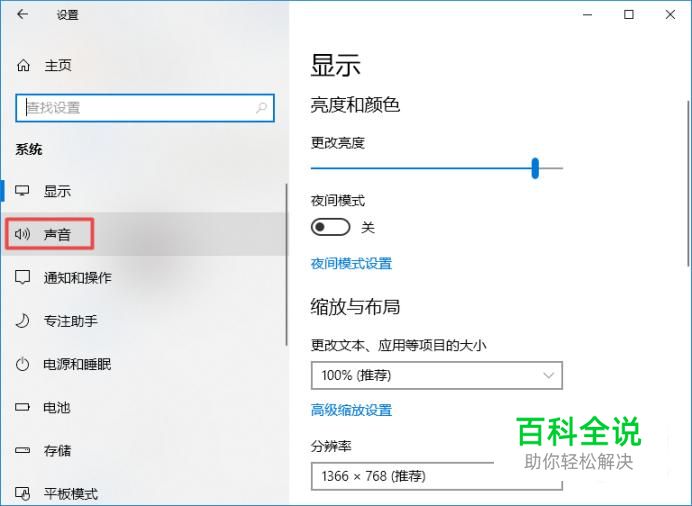Click the 存储 drive icon
Image resolution: width=692 pixels, height=506 pixels.
(22, 450)
